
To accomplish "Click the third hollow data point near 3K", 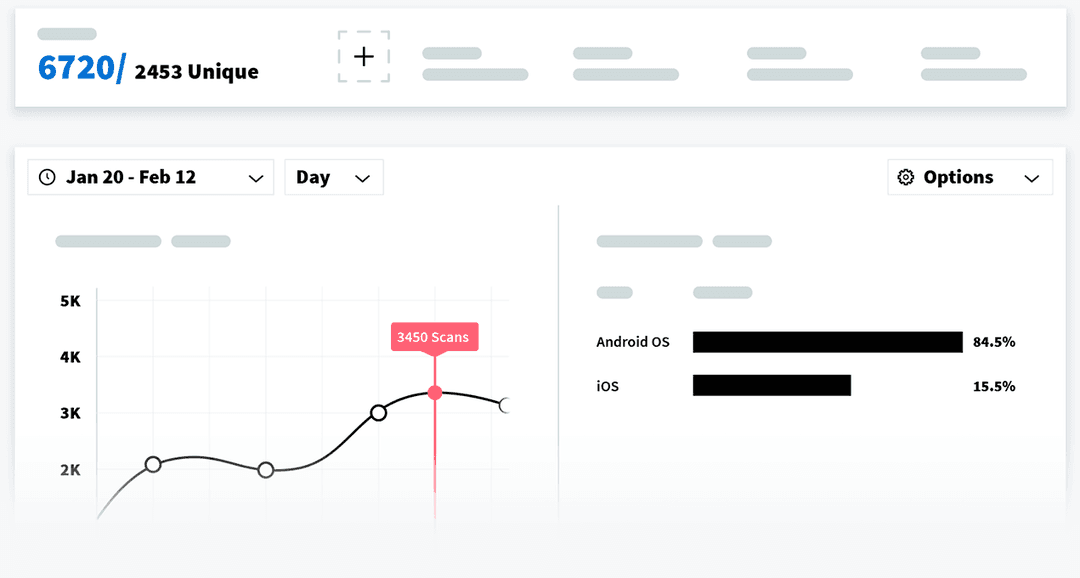I will pos(378,413).
